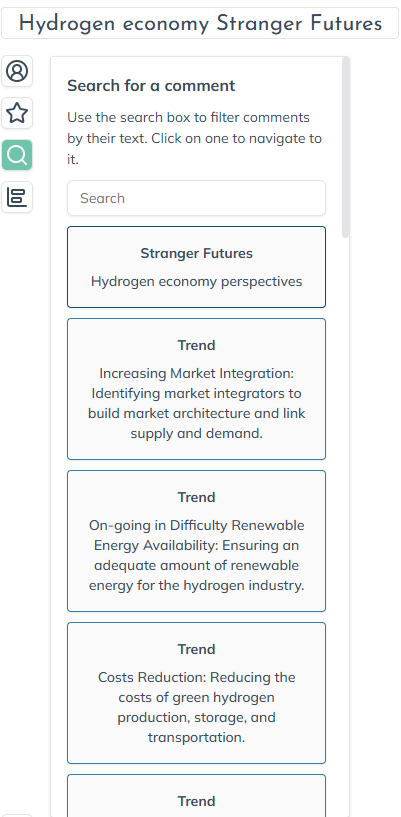
Task: Open the star favorites sidebar icon
Action: click(17, 113)
